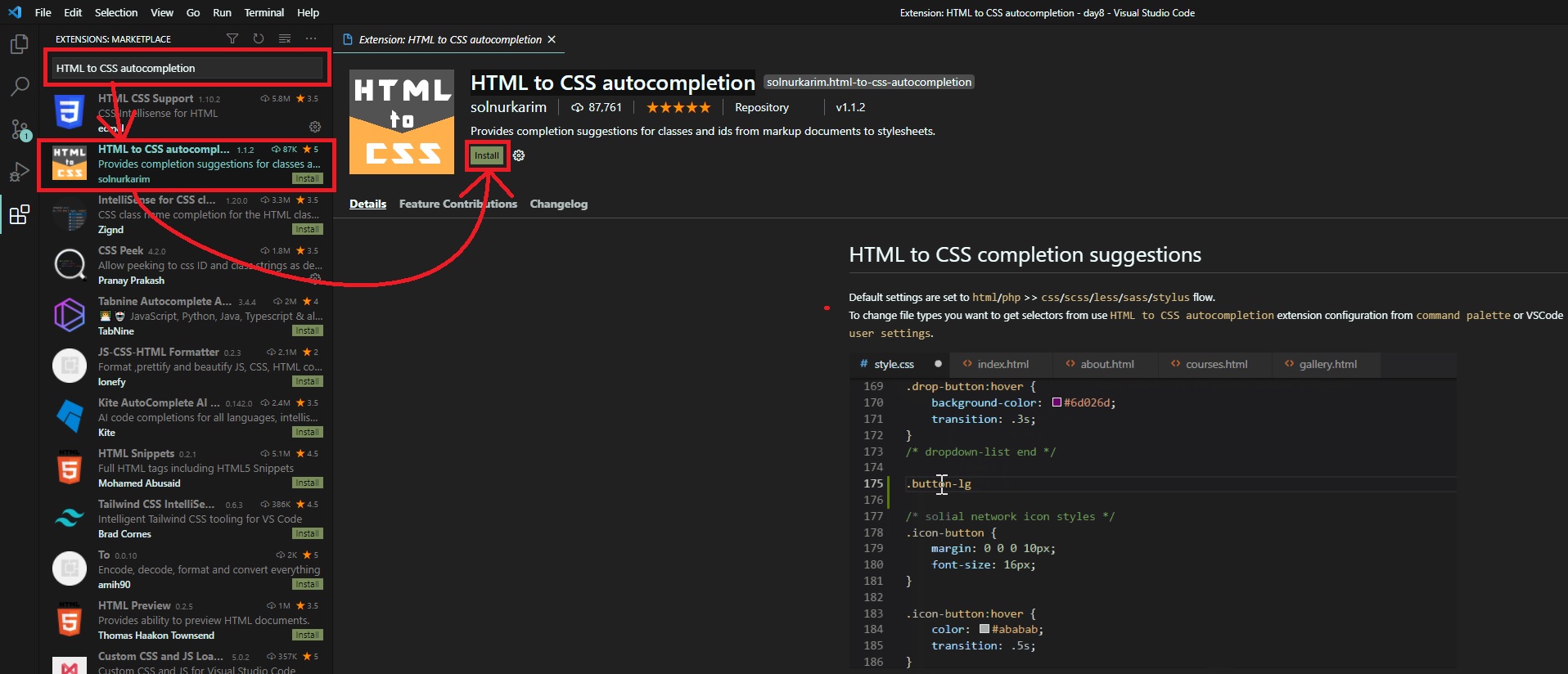Open the Terminal menu

[x=264, y=12]
